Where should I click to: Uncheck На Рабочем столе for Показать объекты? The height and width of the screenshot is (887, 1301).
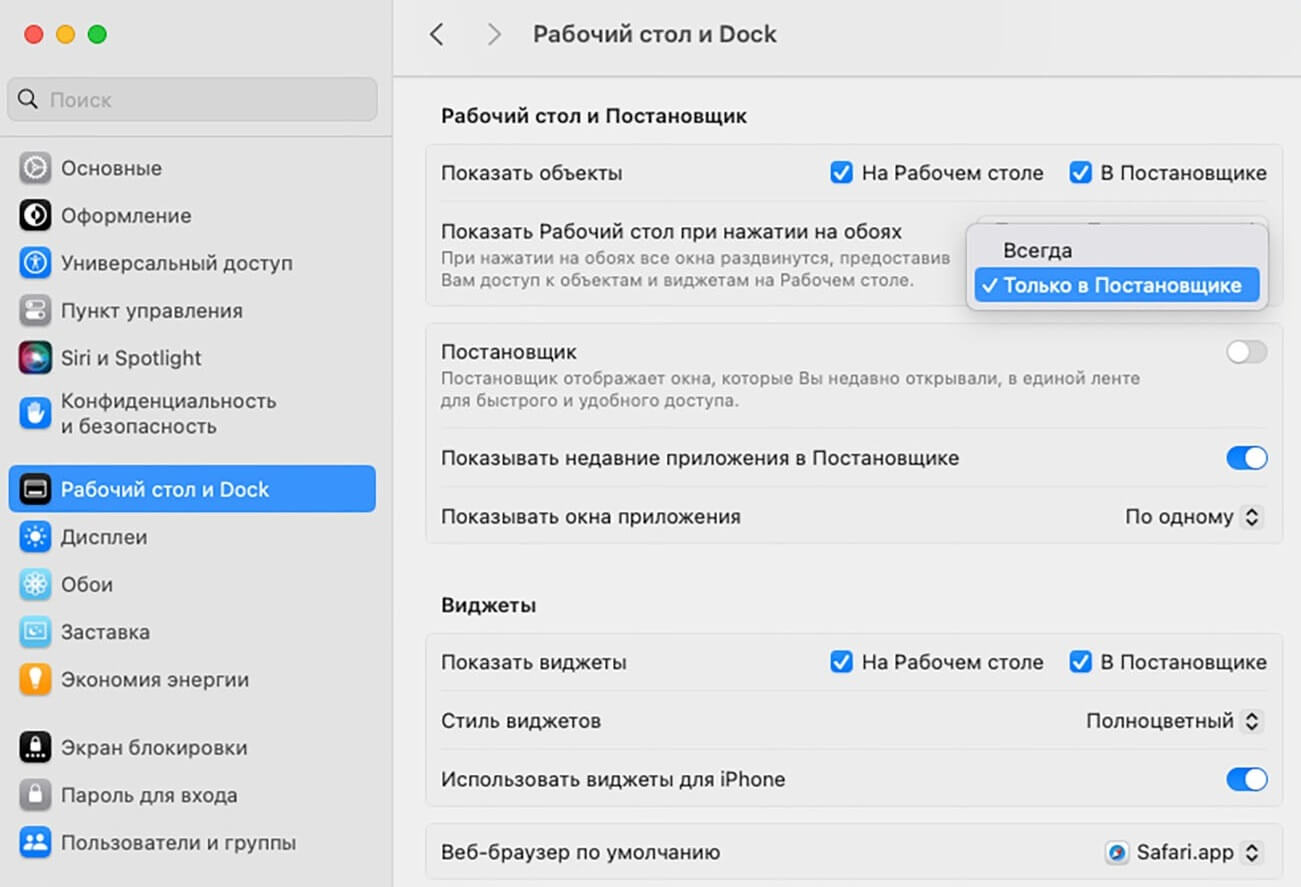click(841, 173)
